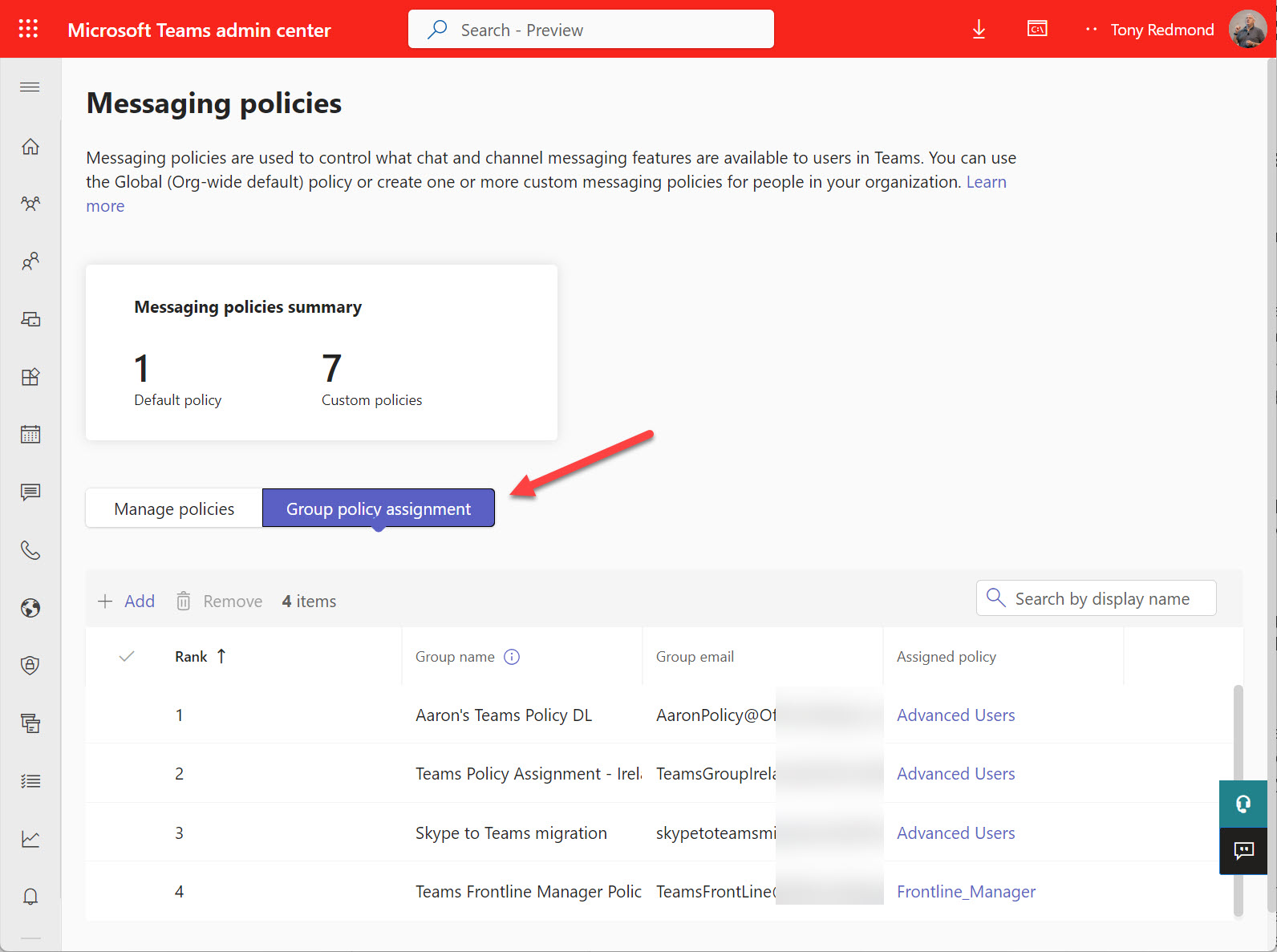The width and height of the screenshot is (1277, 952).
Task: Open the Analytics & reports chart icon
Action: pyautogui.click(x=30, y=839)
